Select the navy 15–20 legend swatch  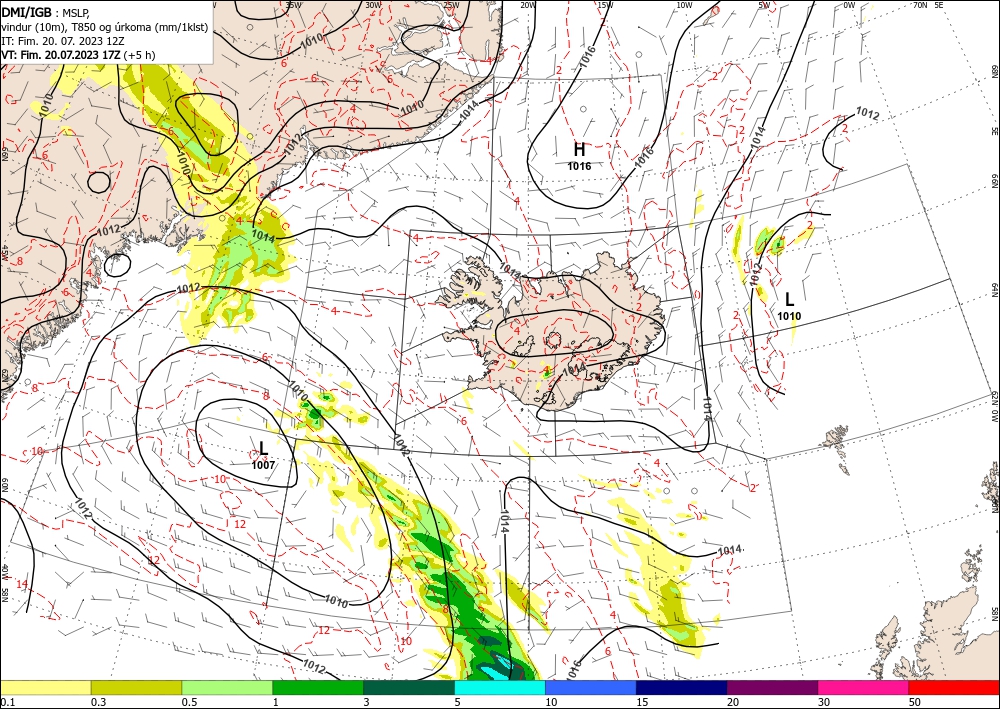coord(682,687)
